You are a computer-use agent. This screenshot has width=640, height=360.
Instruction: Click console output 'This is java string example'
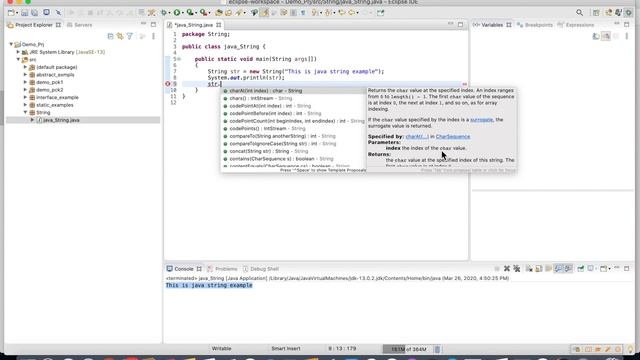tap(209, 285)
